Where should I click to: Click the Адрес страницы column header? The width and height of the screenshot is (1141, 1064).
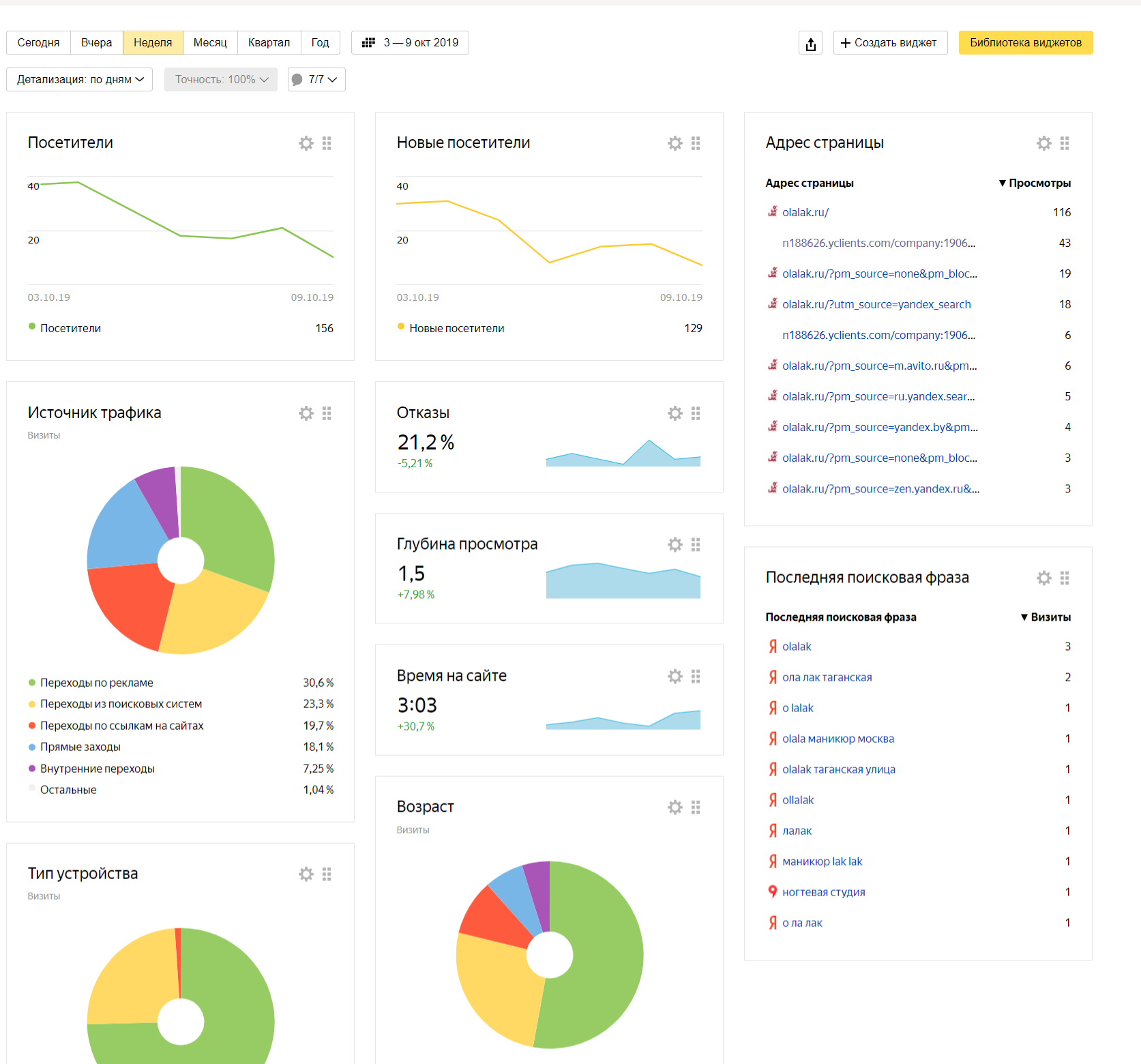point(810,183)
